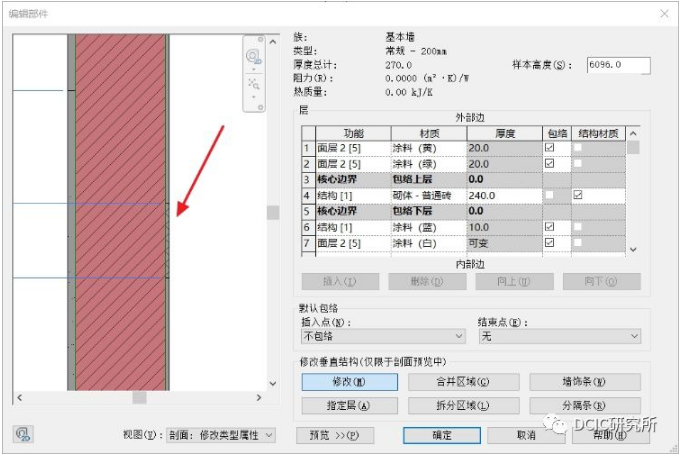Click the 向下(O) button
This screenshot has height=456, width=683.
tap(602, 281)
